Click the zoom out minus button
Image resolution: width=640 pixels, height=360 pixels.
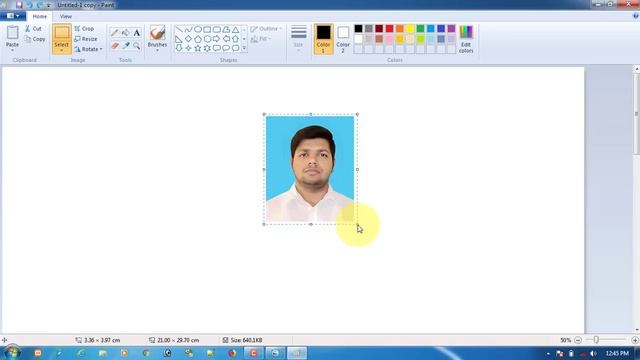[578, 340]
